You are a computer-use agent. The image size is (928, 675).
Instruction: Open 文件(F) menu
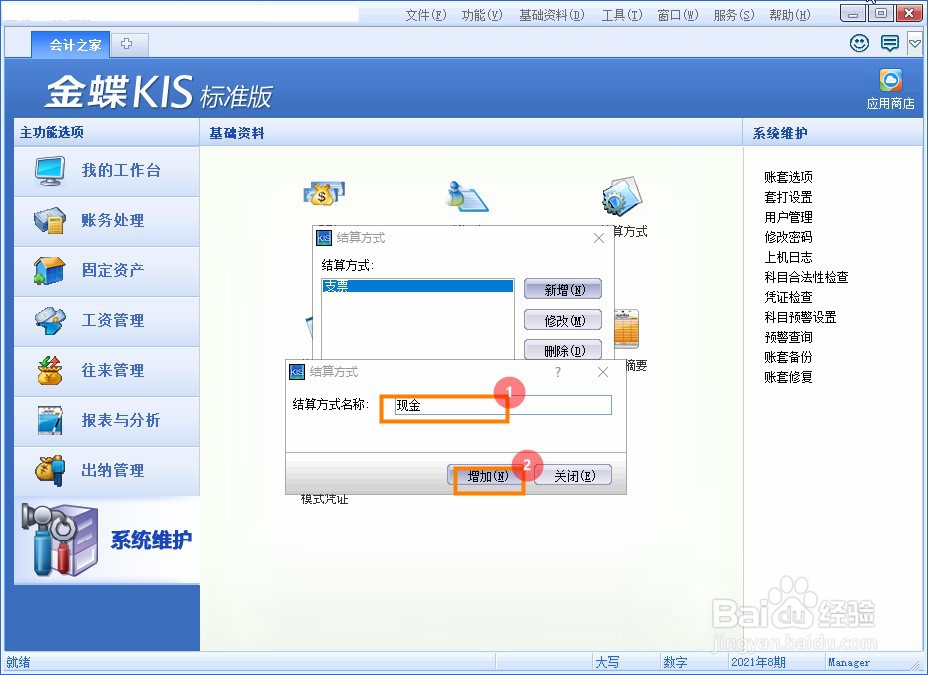(x=425, y=15)
